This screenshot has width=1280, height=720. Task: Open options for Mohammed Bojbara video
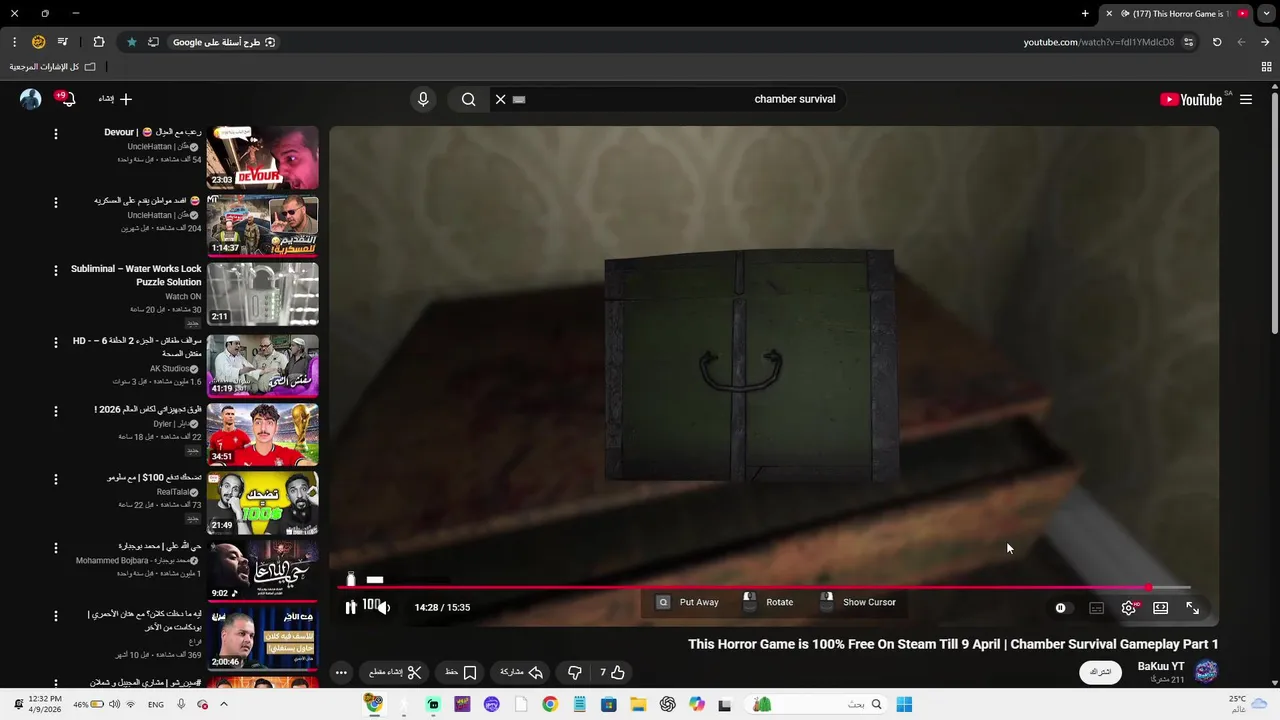[x=55, y=548]
